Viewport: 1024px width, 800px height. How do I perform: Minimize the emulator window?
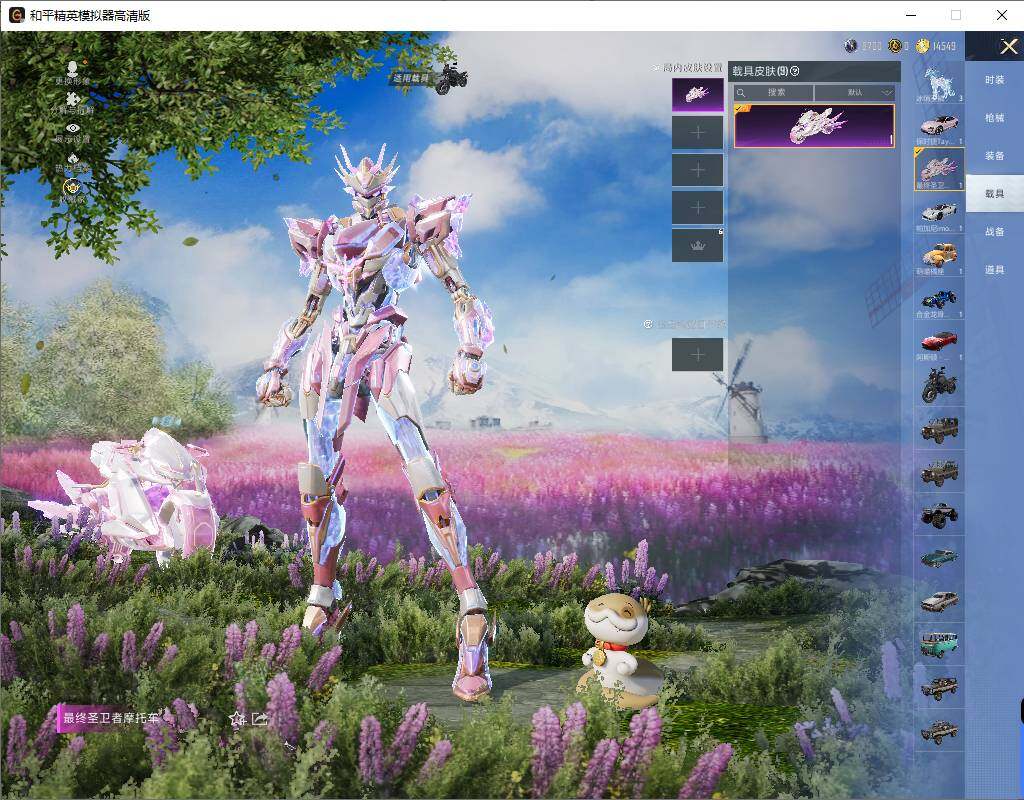tap(911, 15)
